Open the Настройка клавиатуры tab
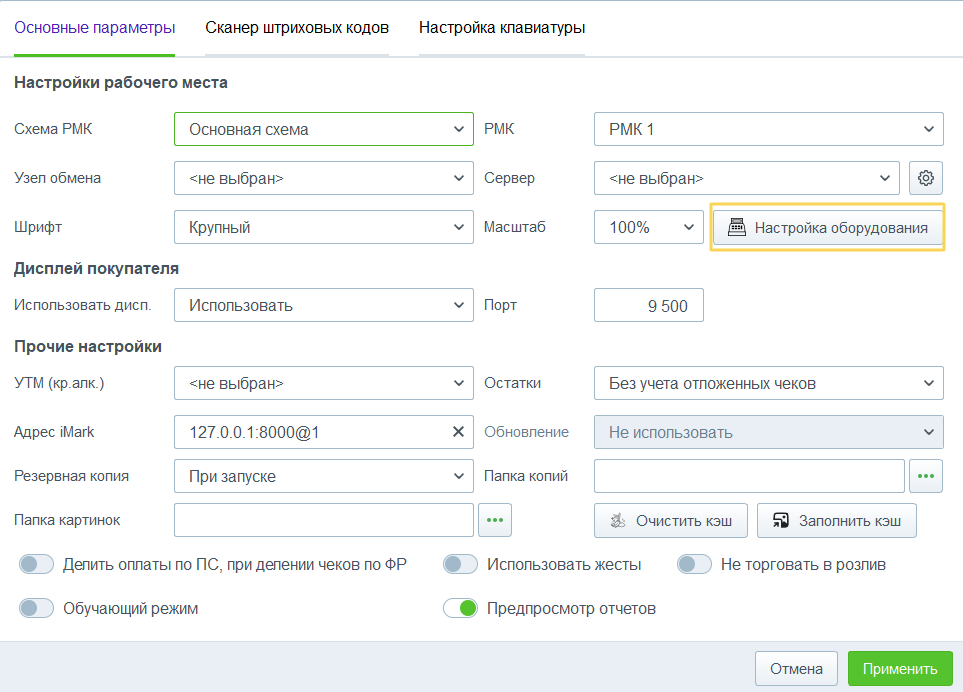963x692 pixels. (502, 28)
